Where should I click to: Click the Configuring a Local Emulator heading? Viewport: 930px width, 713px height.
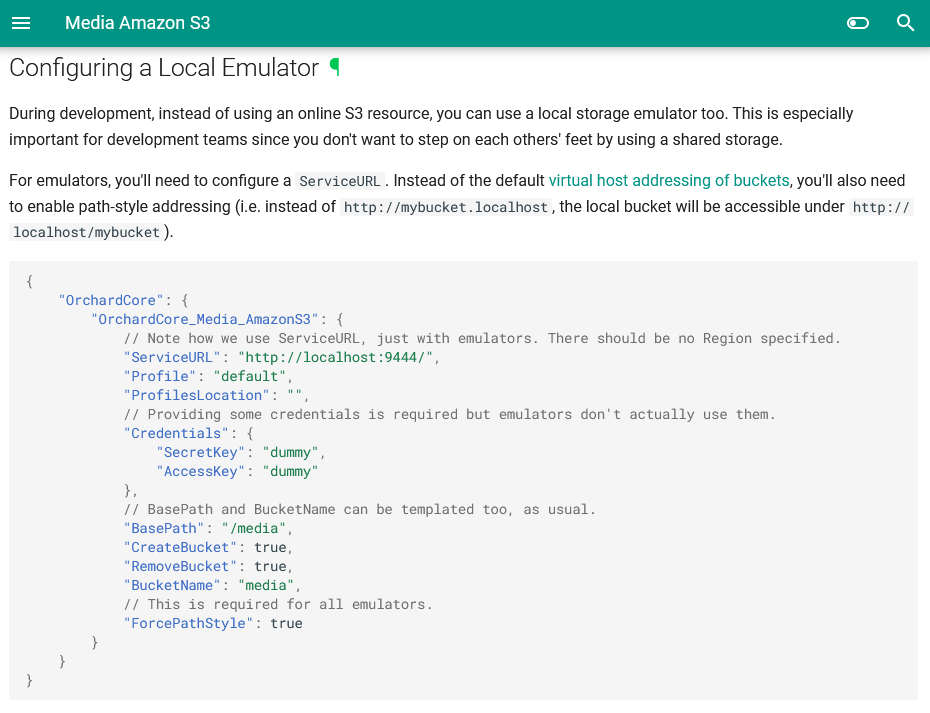[164, 68]
